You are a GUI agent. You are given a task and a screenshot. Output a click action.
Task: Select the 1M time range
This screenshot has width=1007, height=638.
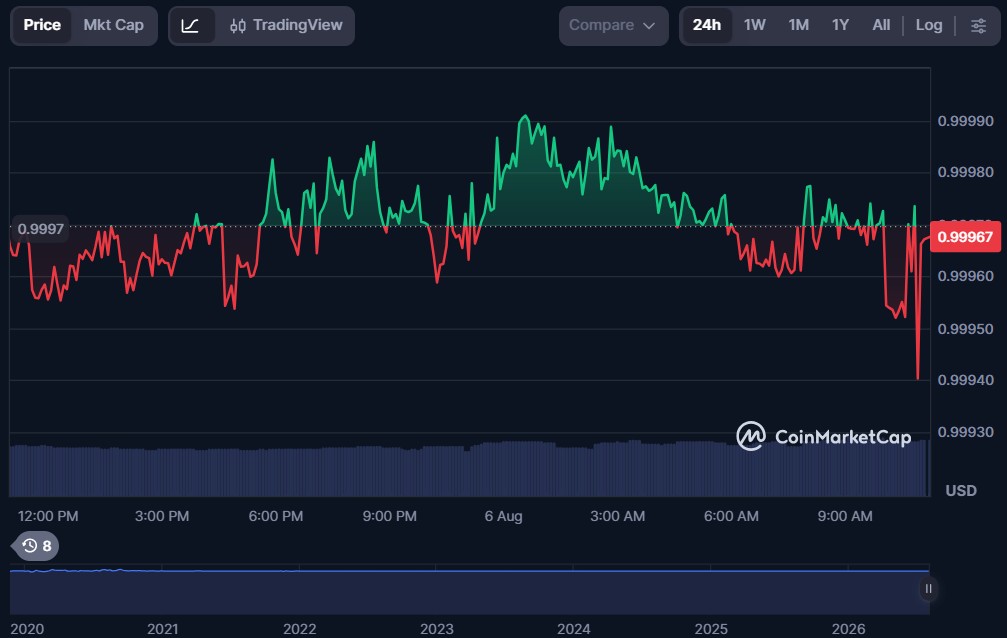(x=798, y=26)
